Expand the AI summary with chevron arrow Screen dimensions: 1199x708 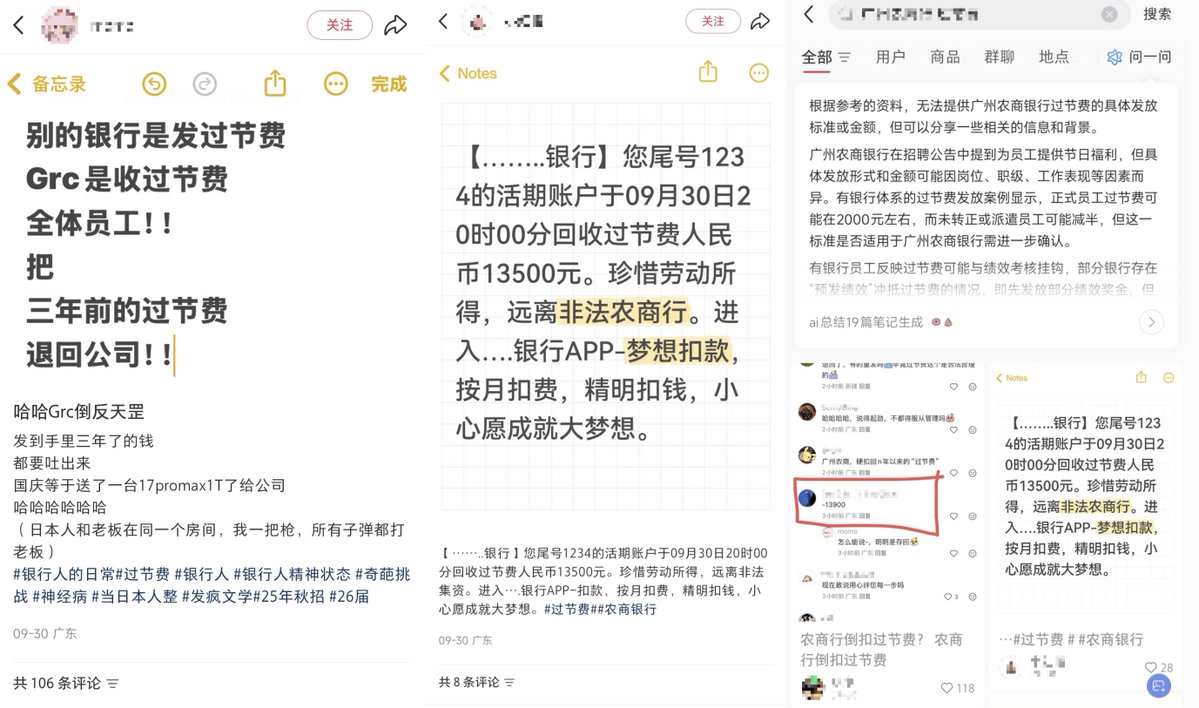coord(1152,322)
